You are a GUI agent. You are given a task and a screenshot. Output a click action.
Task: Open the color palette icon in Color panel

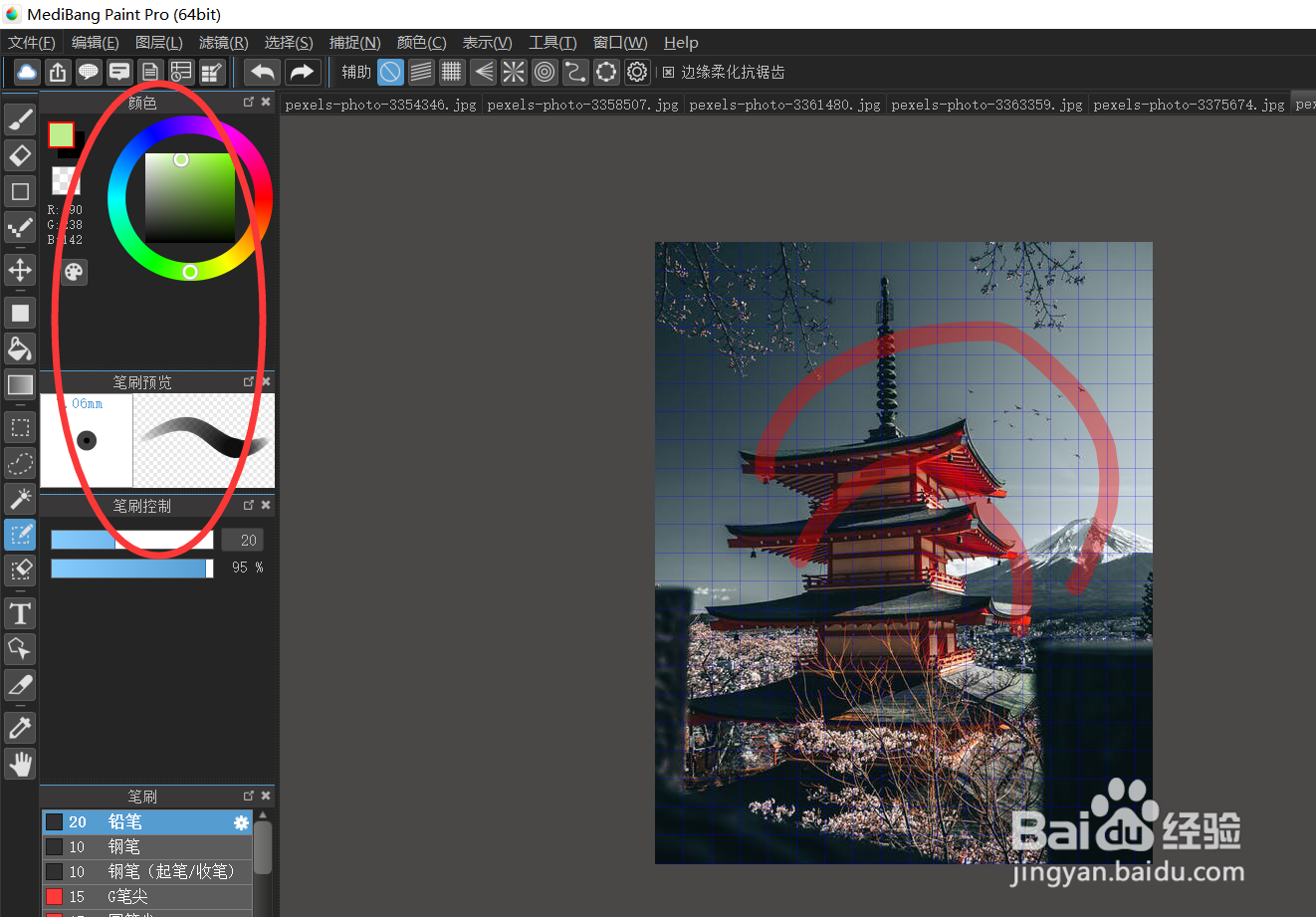point(74,272)
